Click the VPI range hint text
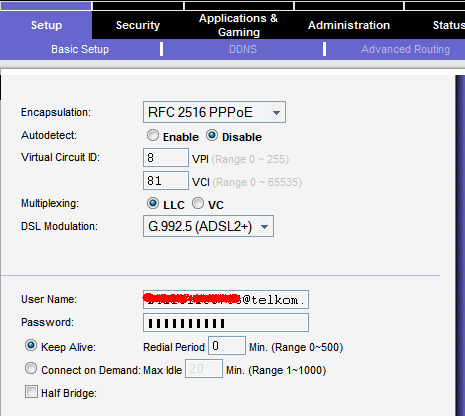This screenshot has height=416, width=465. point(250,159)
